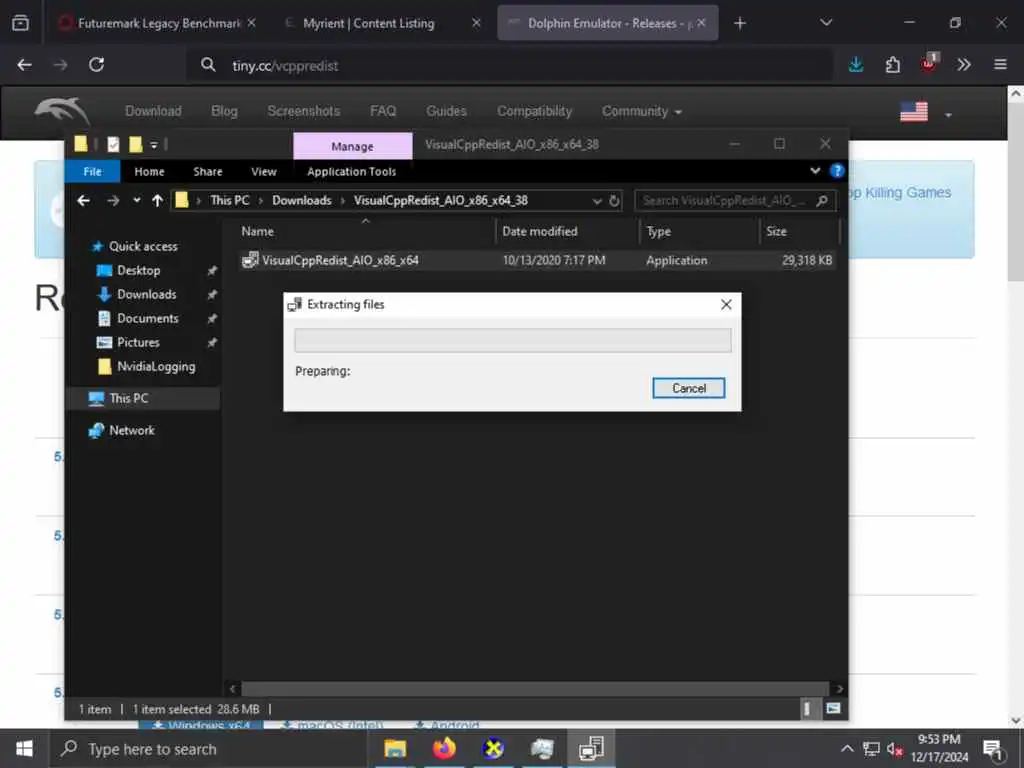Open the File tab in Explorer

coord(92,171)
